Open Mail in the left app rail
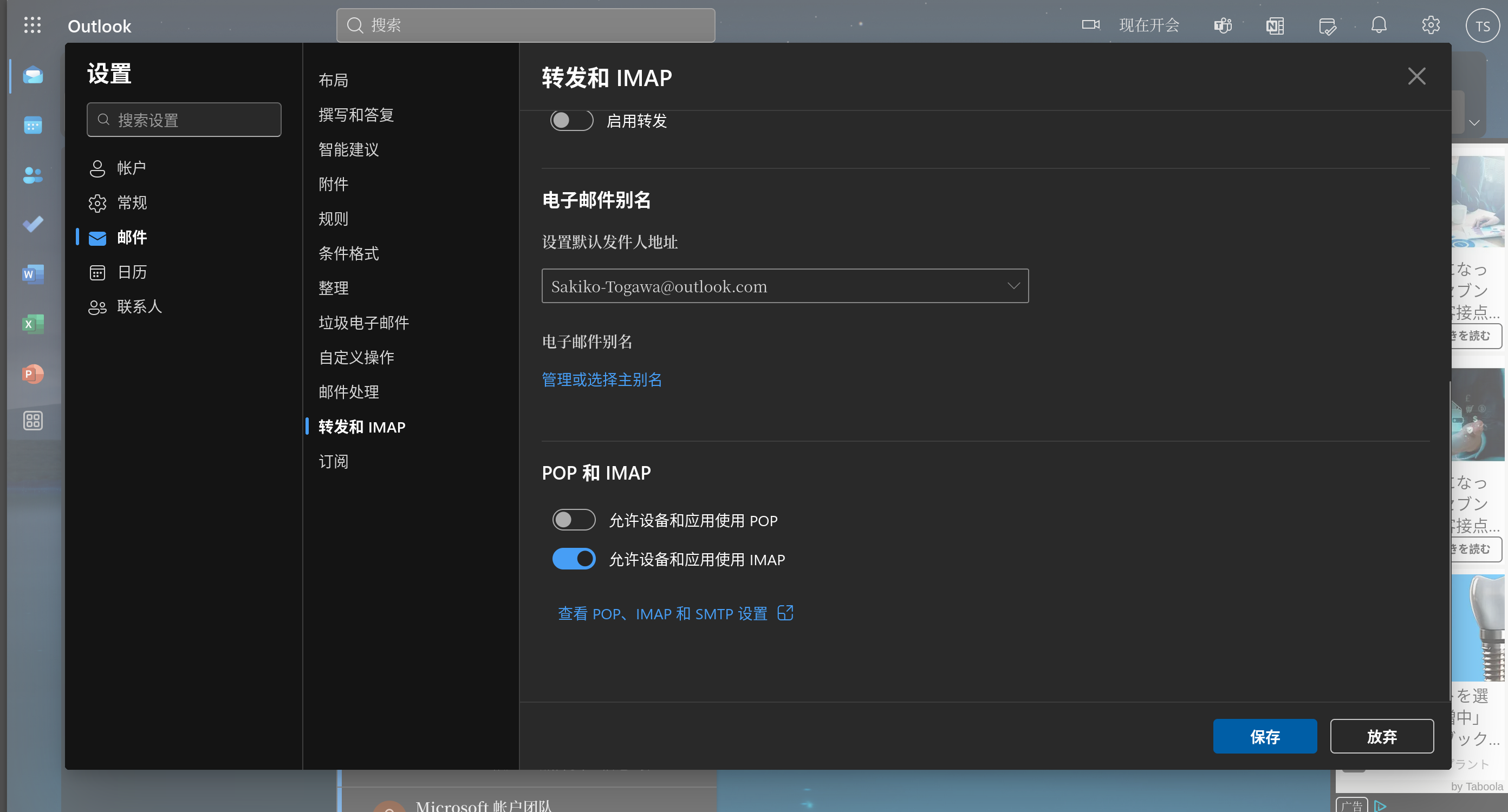This screenshot has width=1508, height=812. pos(33,75)
